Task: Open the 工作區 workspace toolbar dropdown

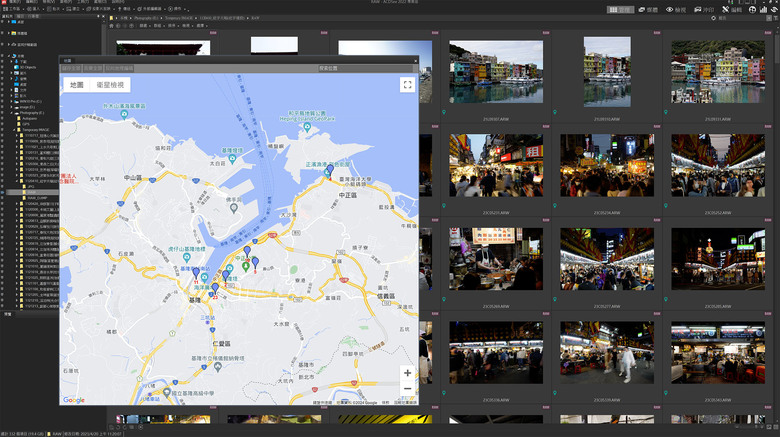Action: pyautogui.click(x=13, y=9)
